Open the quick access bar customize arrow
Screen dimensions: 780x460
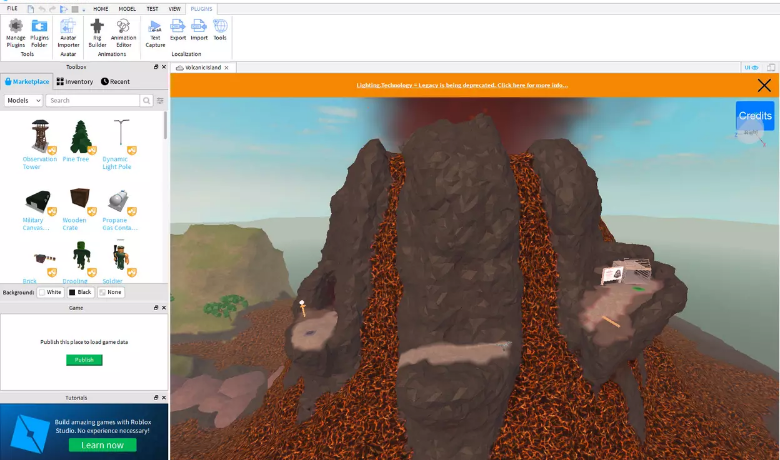[x=84, y=10]
